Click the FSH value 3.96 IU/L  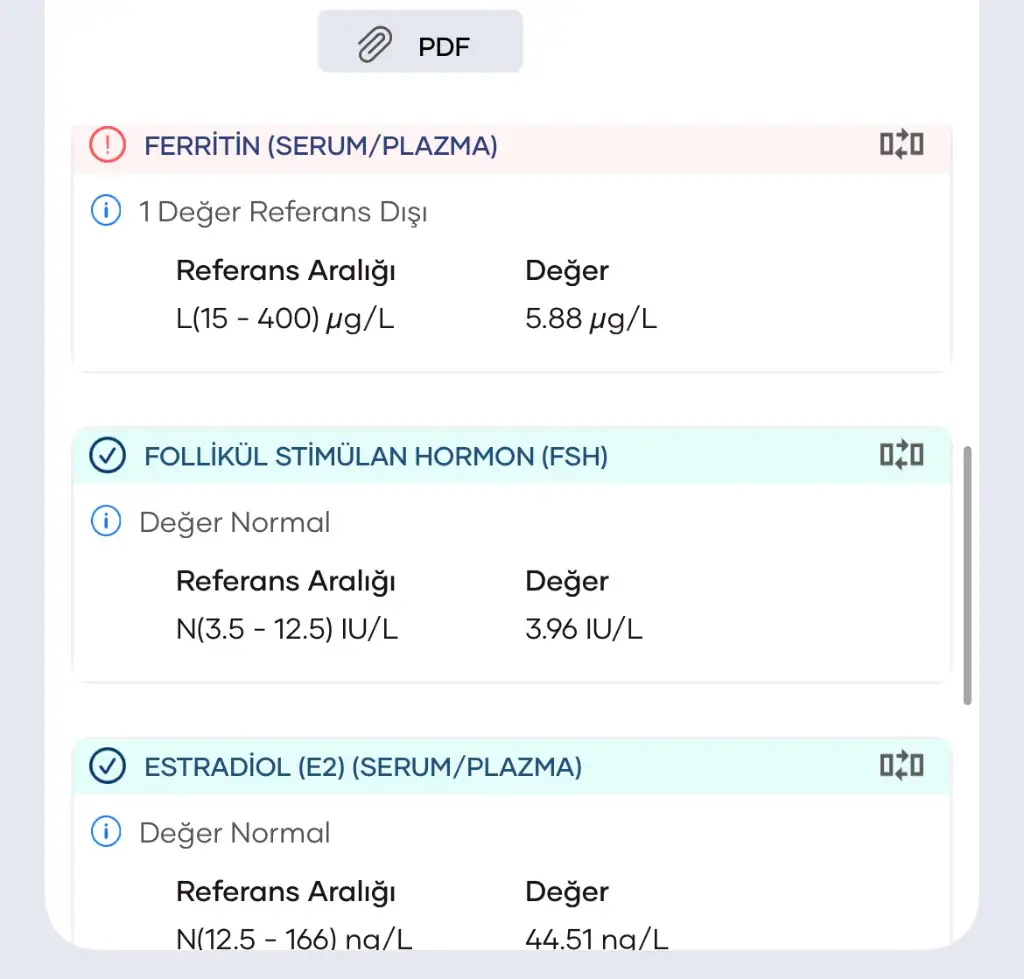point(584,629)
